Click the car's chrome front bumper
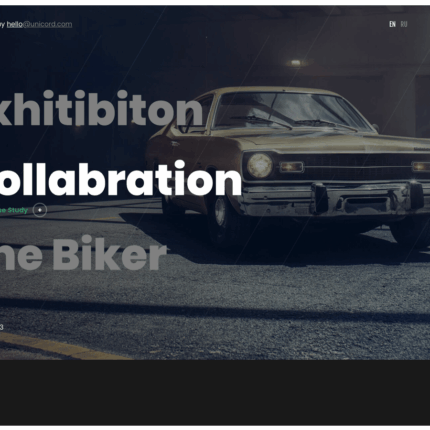This screenshot has height=430, width=430. point(335,200)
